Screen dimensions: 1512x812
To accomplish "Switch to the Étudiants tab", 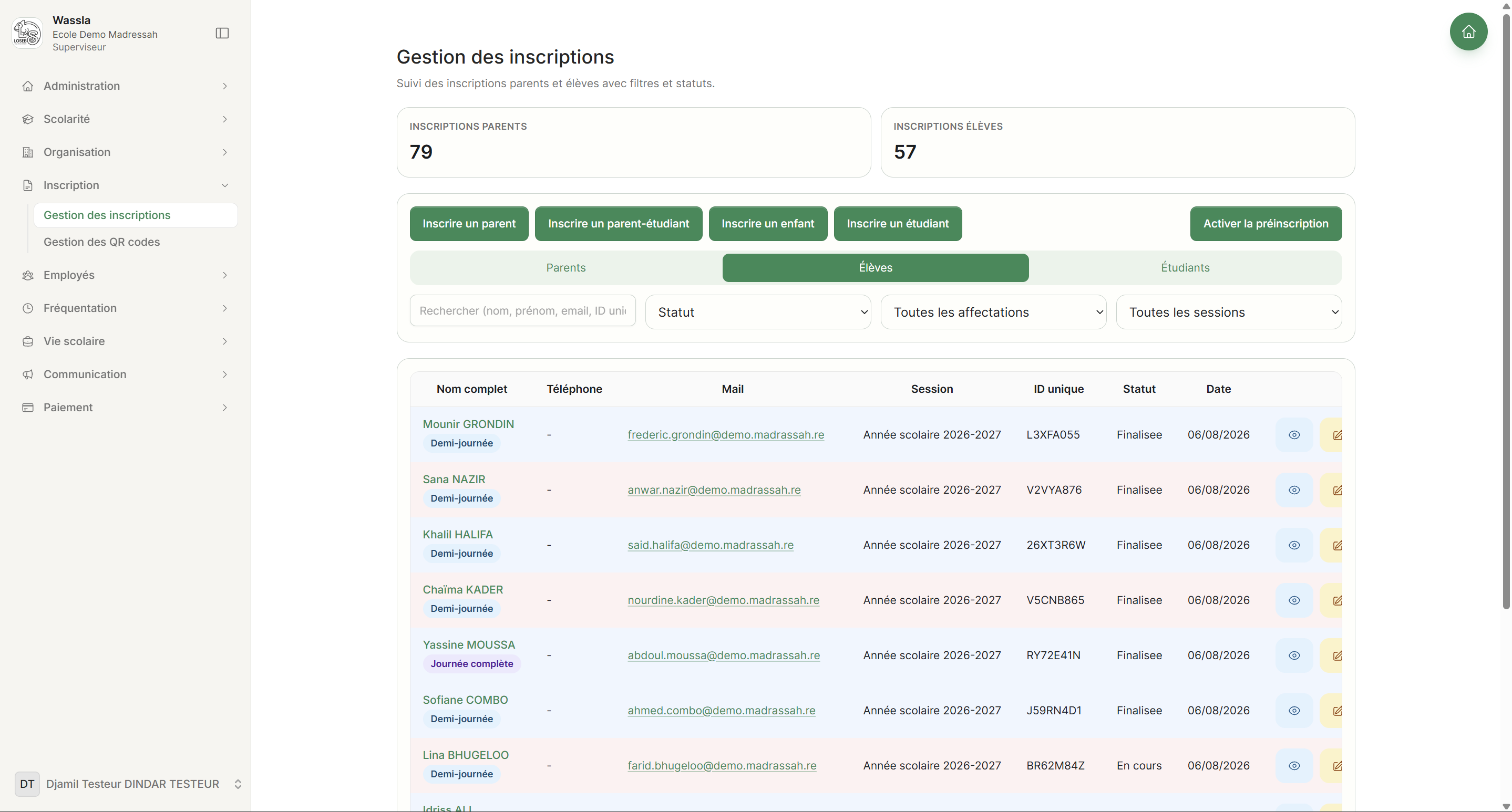I will [x=1185, y=267].
